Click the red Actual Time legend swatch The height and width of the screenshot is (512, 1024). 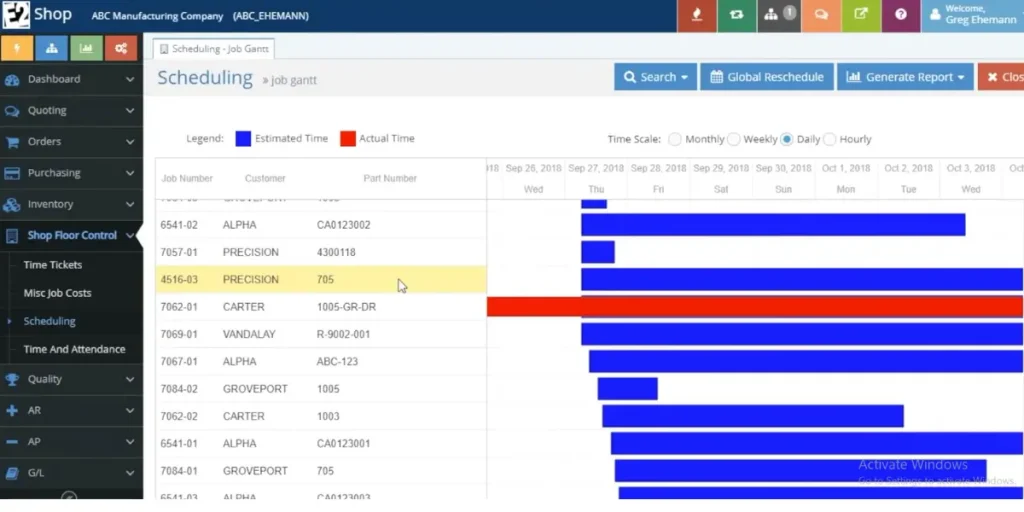coord(348,139)
